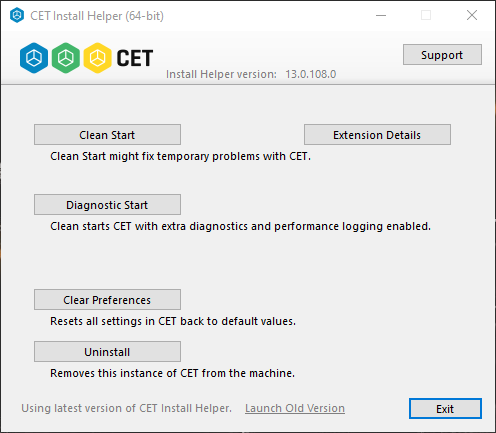Click the yellow hexagon CET logo
This screenshot has height=433, width=496.
pos(97,58)
